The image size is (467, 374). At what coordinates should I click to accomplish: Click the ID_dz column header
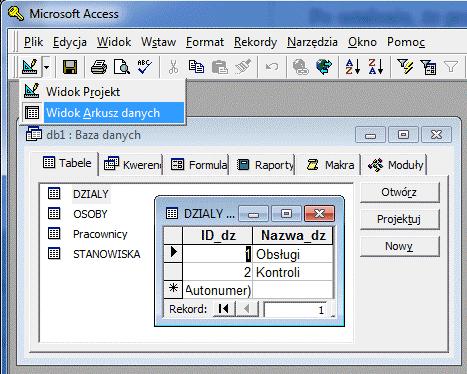coord(218,235)
